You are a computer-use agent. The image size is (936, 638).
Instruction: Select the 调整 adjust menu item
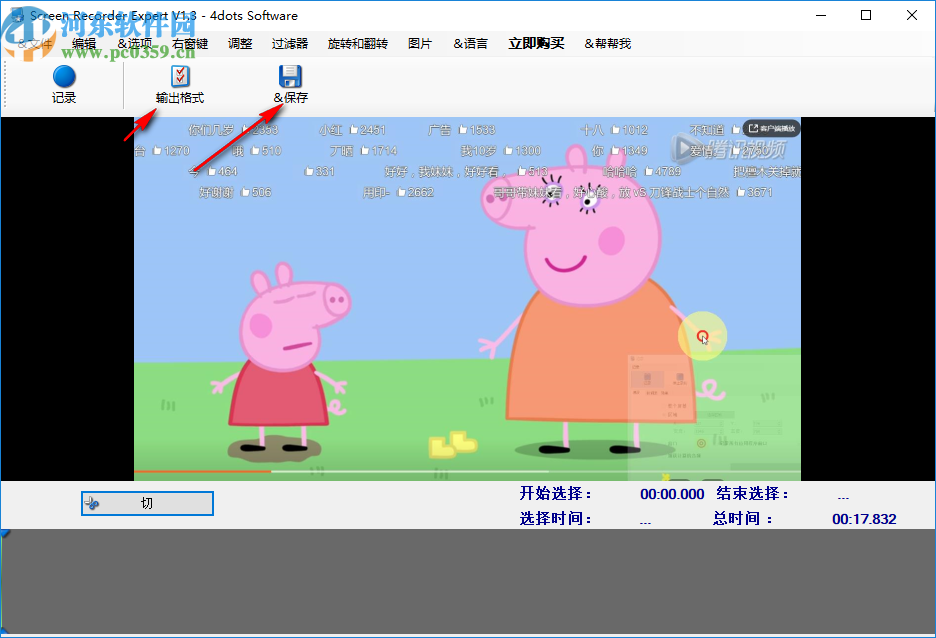(239, 43)
